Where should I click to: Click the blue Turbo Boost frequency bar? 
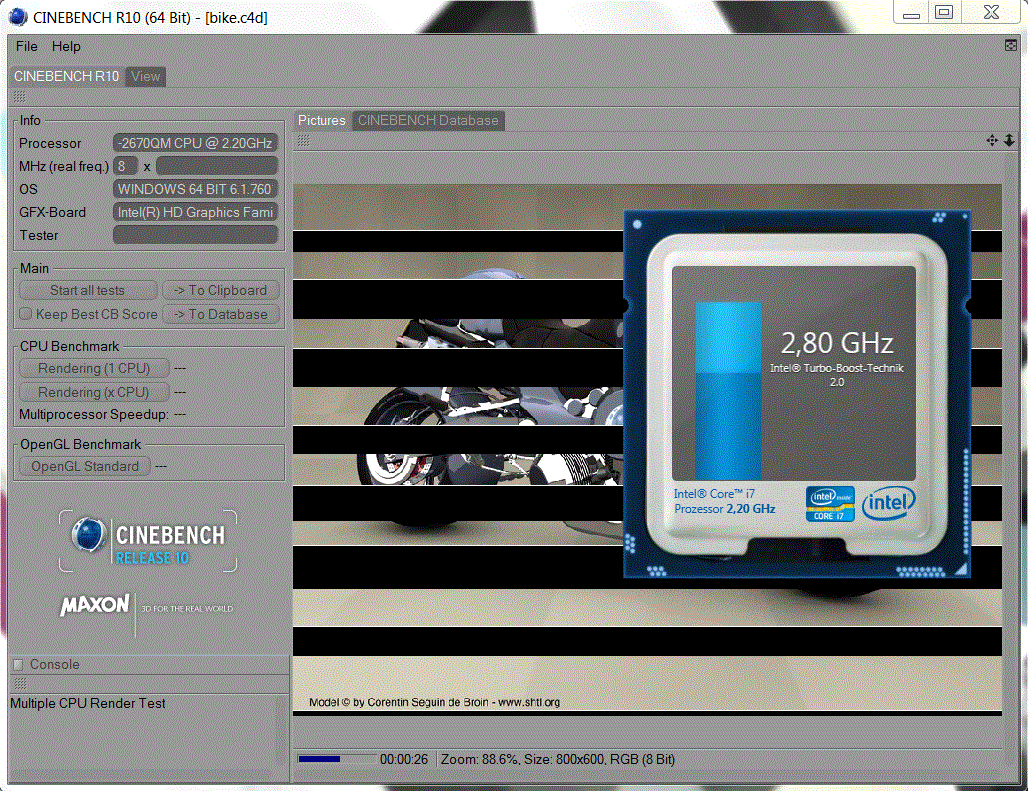coord(728,391)
